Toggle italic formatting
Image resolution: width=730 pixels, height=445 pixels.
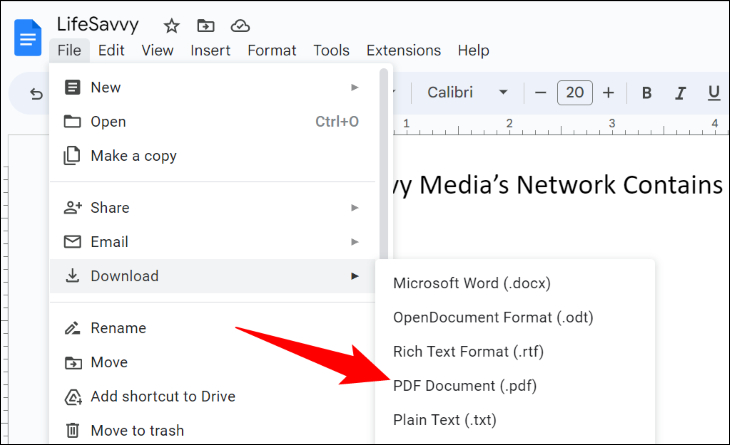pyautogui.click(x=680, y=93)
